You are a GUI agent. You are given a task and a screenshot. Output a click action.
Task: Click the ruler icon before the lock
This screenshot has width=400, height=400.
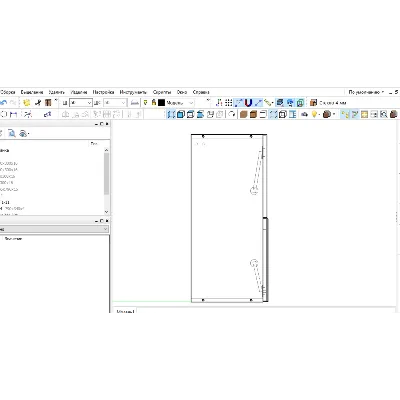[135, 103]
